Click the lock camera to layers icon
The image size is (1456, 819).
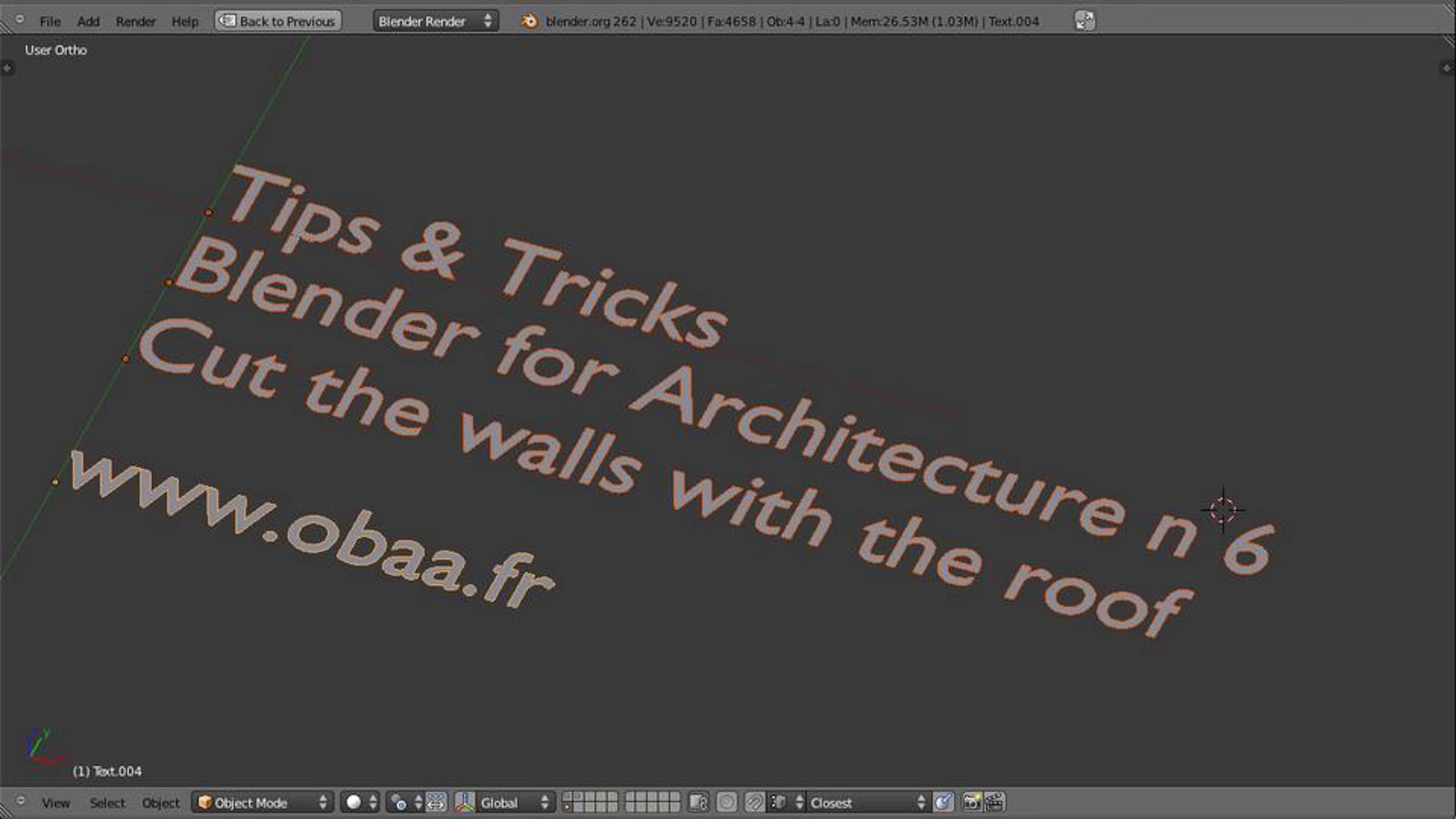(x=698, y=803)
